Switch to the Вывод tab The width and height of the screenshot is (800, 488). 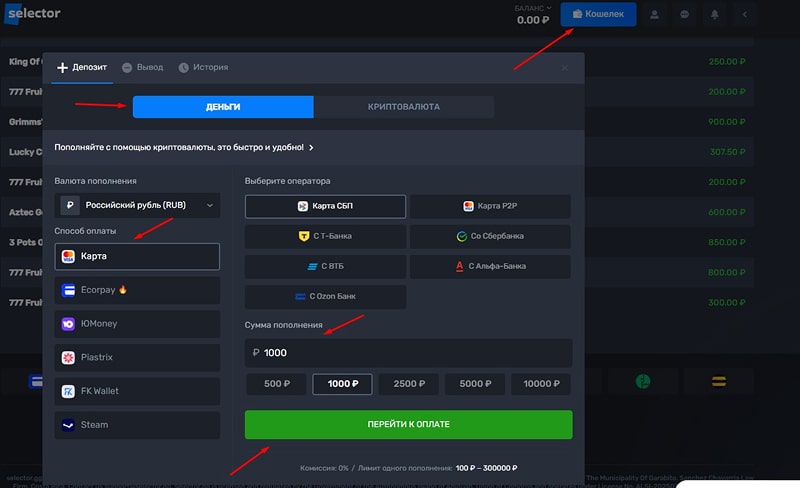[x=143, y=67]
